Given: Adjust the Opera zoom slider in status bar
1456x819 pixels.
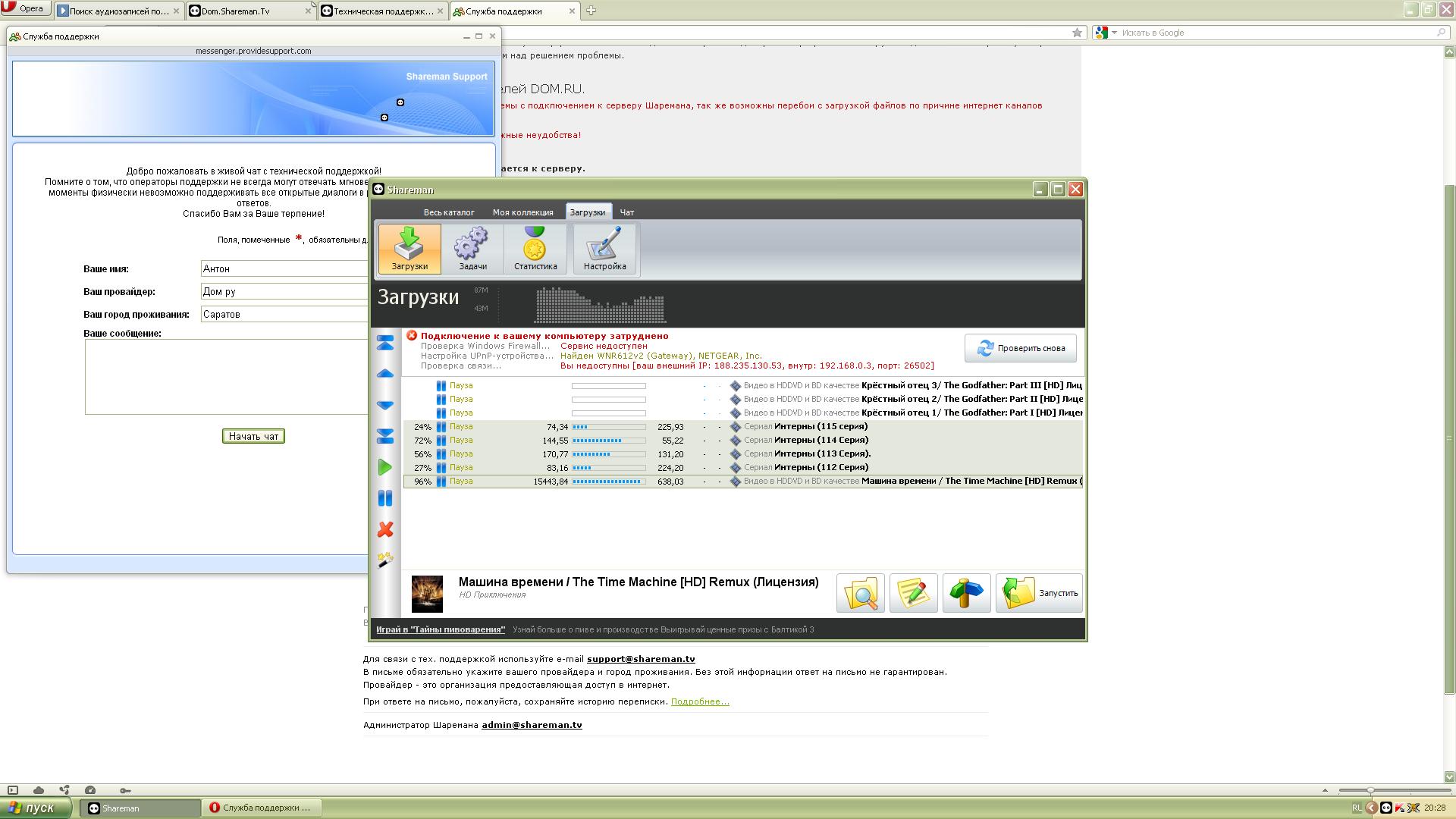Looking at the screenshot, I should [x=1370, y=790].
